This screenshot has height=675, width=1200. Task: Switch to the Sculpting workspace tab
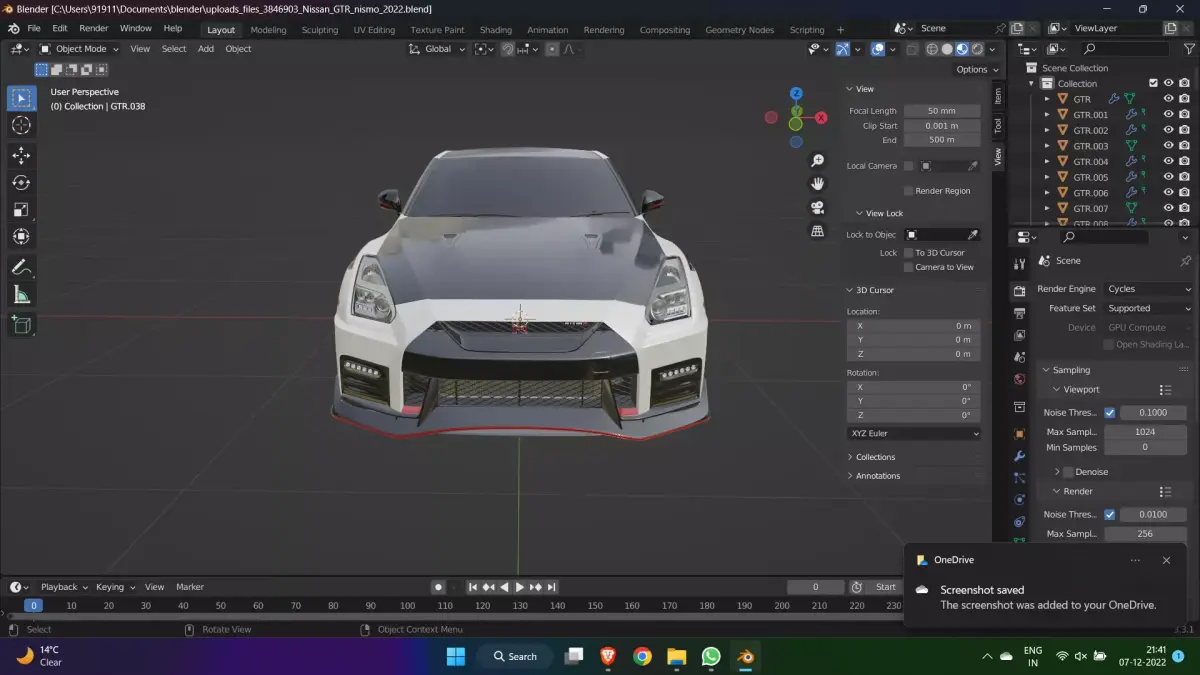click(x=320, y=29)
